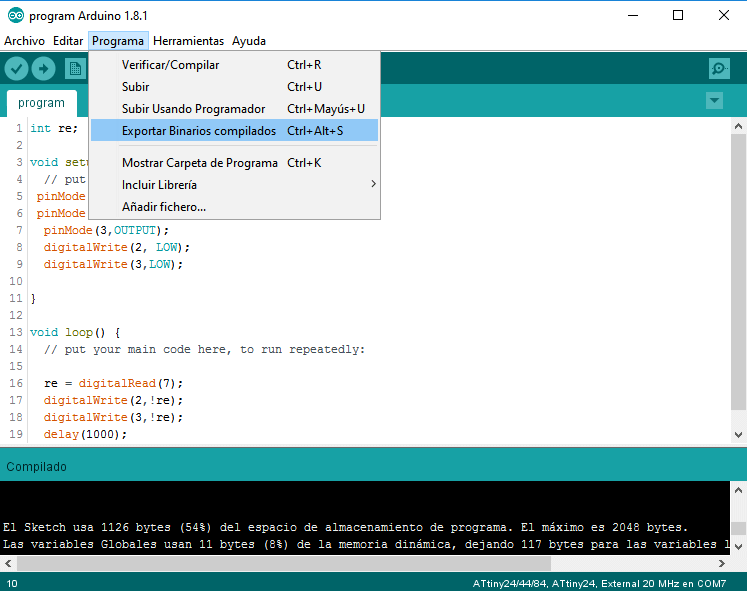Viewport: 747px width, 591px height.
Task: Click the closing brace on line 11
Action: point(33,298)
